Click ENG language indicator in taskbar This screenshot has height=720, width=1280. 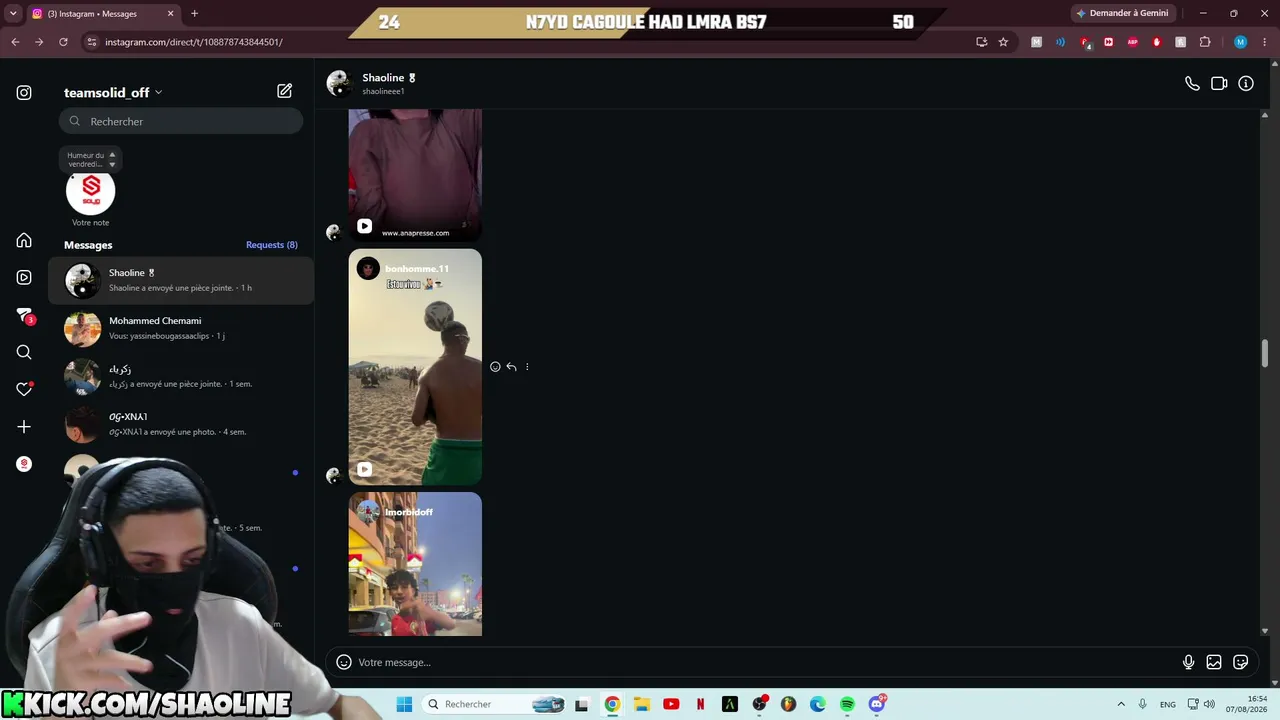pos(1168,704)
